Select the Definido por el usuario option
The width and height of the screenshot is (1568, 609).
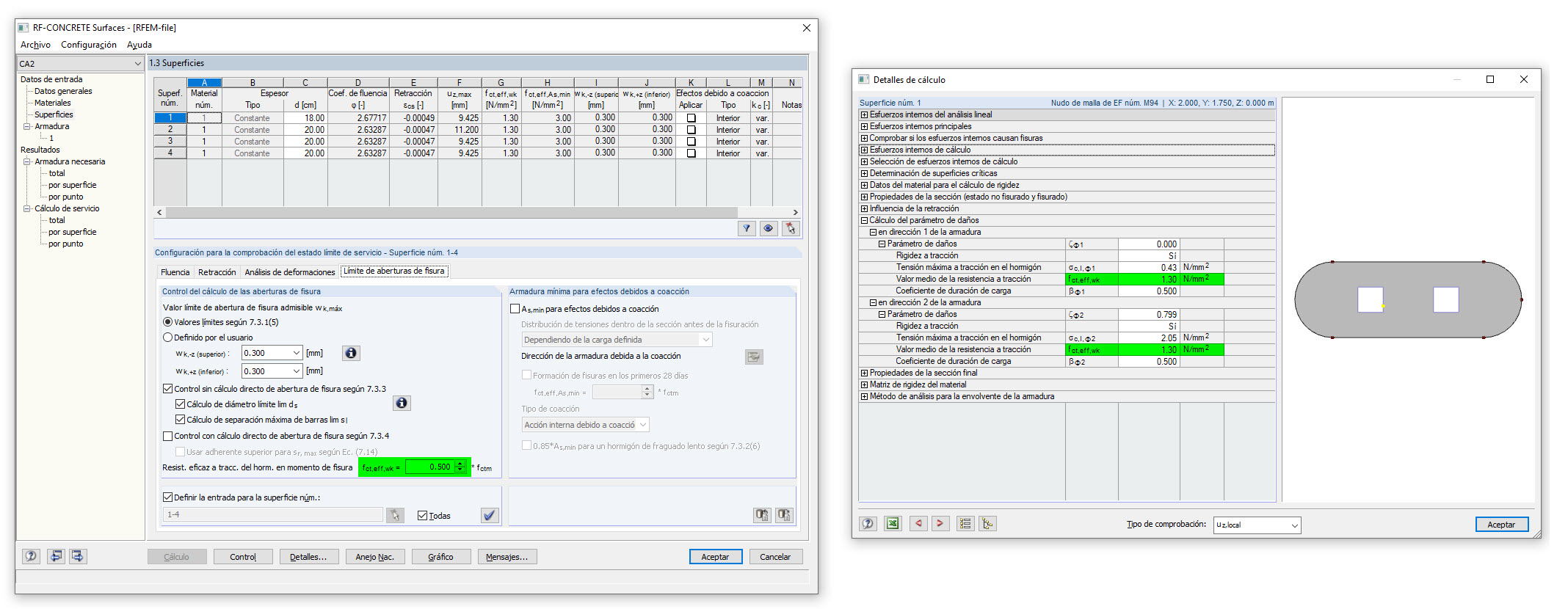[x=168, y=338]
